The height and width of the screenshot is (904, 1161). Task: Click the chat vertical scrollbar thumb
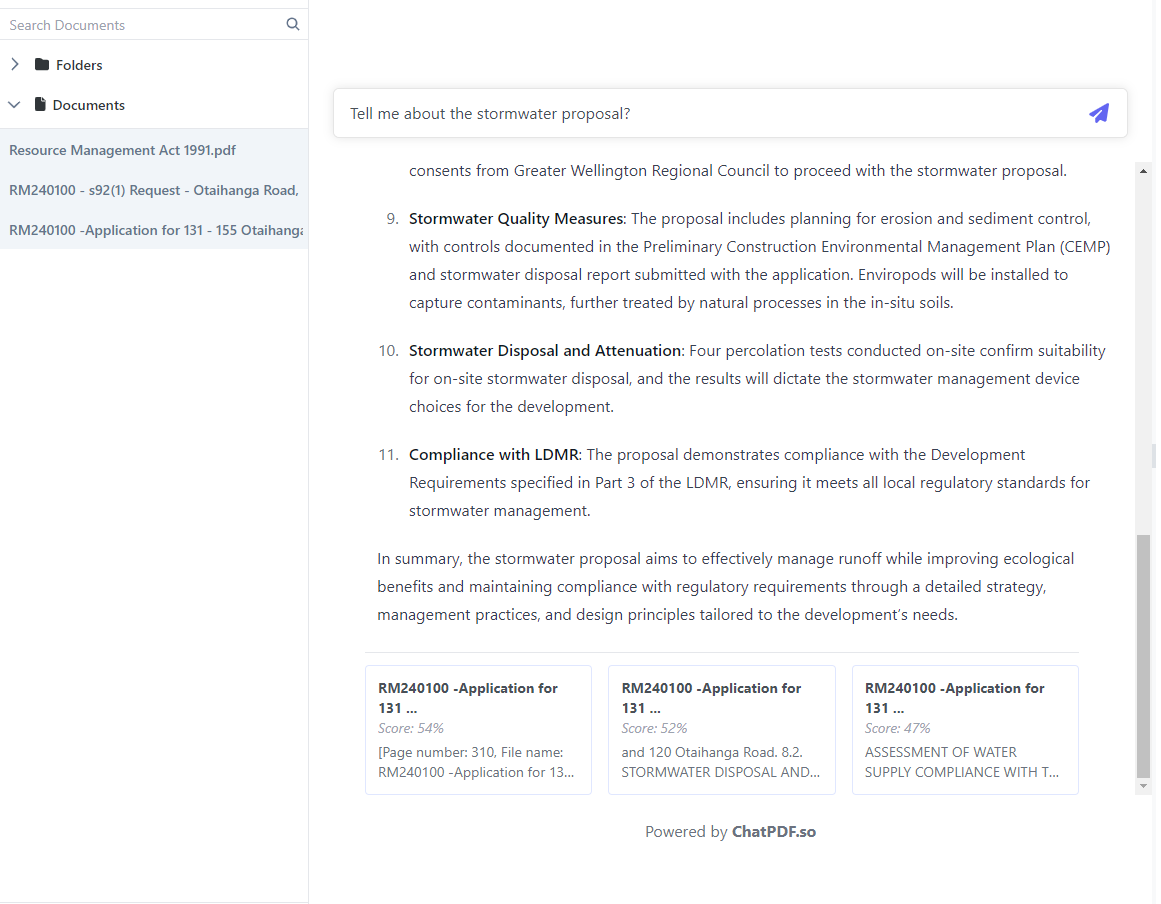point(1144,655)
